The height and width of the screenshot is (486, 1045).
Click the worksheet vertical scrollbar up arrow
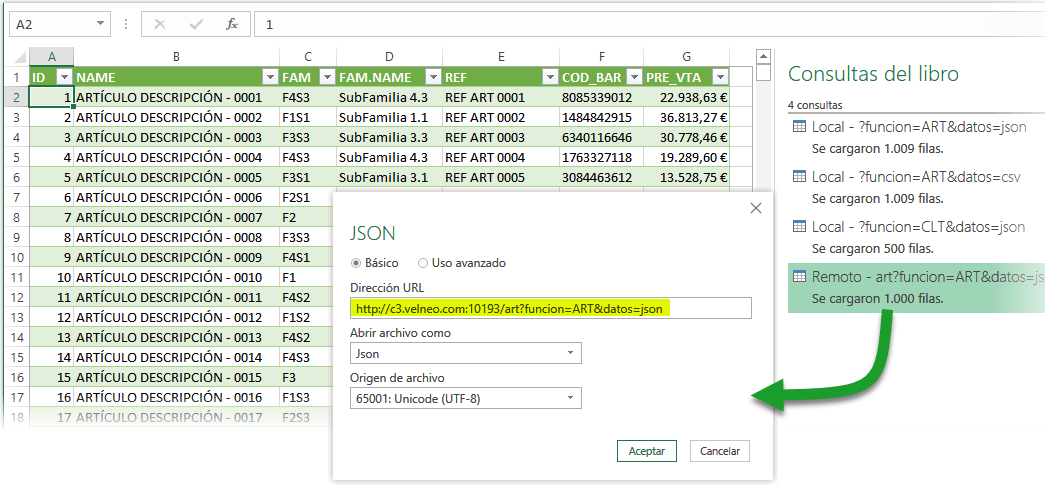764,56
